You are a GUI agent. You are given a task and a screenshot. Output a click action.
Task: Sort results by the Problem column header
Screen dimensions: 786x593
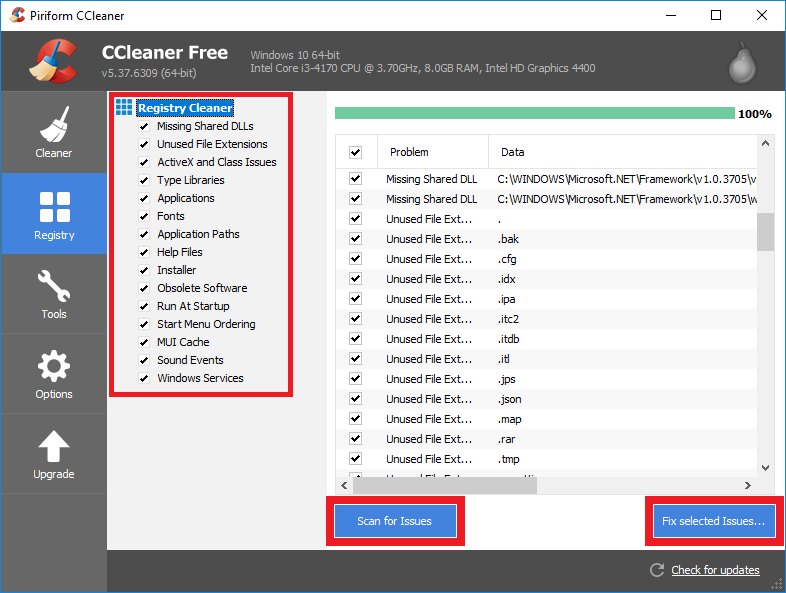coord(432,153)
